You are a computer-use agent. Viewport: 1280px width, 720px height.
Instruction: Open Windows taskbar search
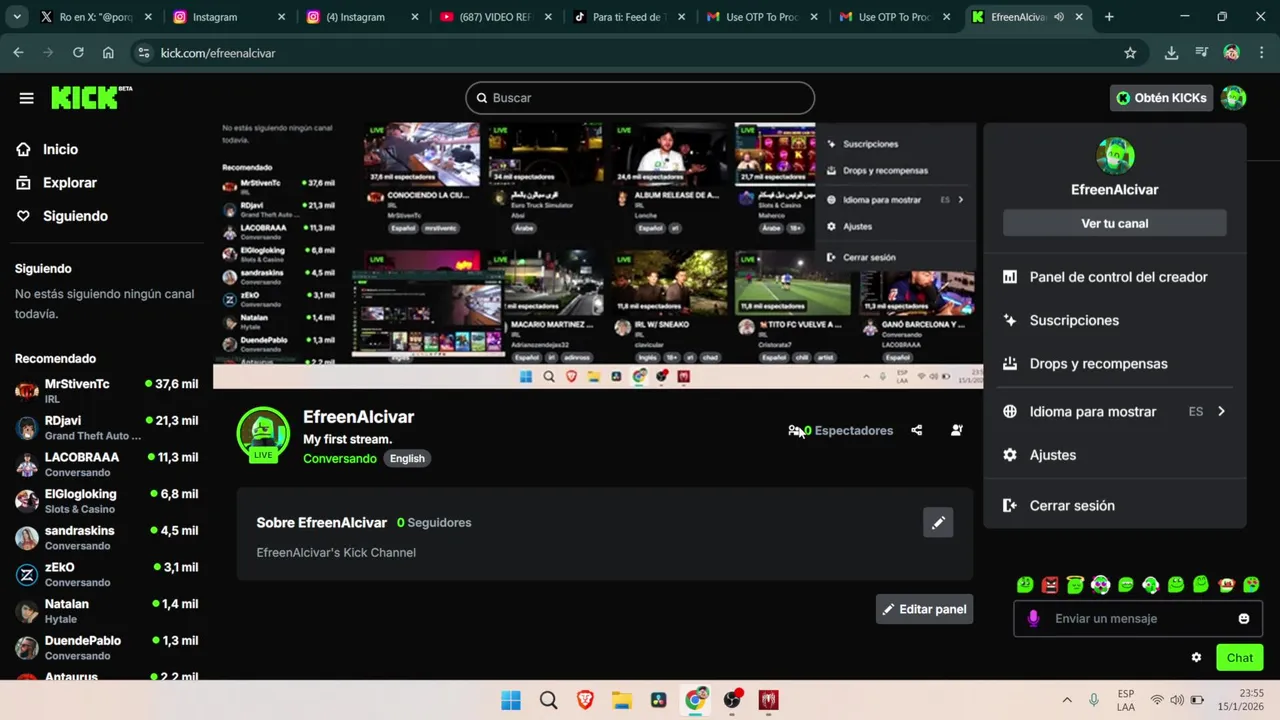click(548, 700)
